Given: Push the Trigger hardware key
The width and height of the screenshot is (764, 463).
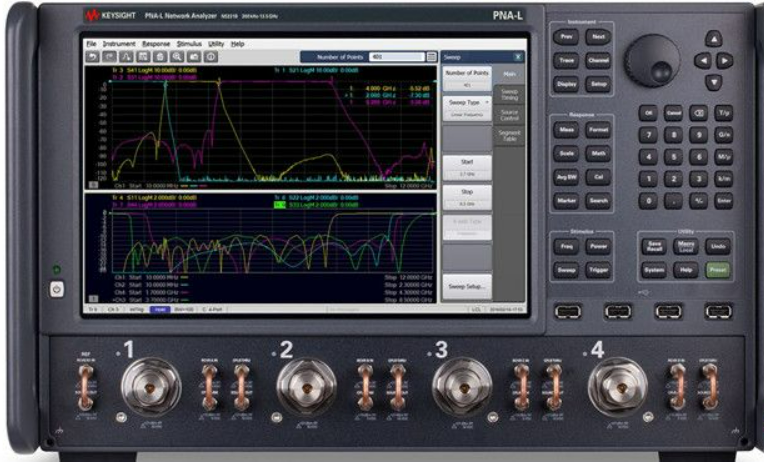Looking at the screenshot, I should [x=598, y=270].
